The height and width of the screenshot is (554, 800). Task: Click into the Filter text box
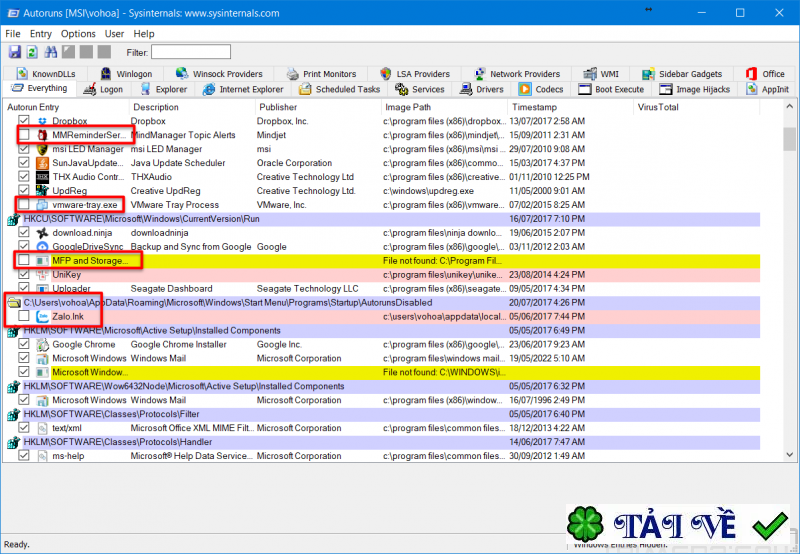(x=190, y=52)
